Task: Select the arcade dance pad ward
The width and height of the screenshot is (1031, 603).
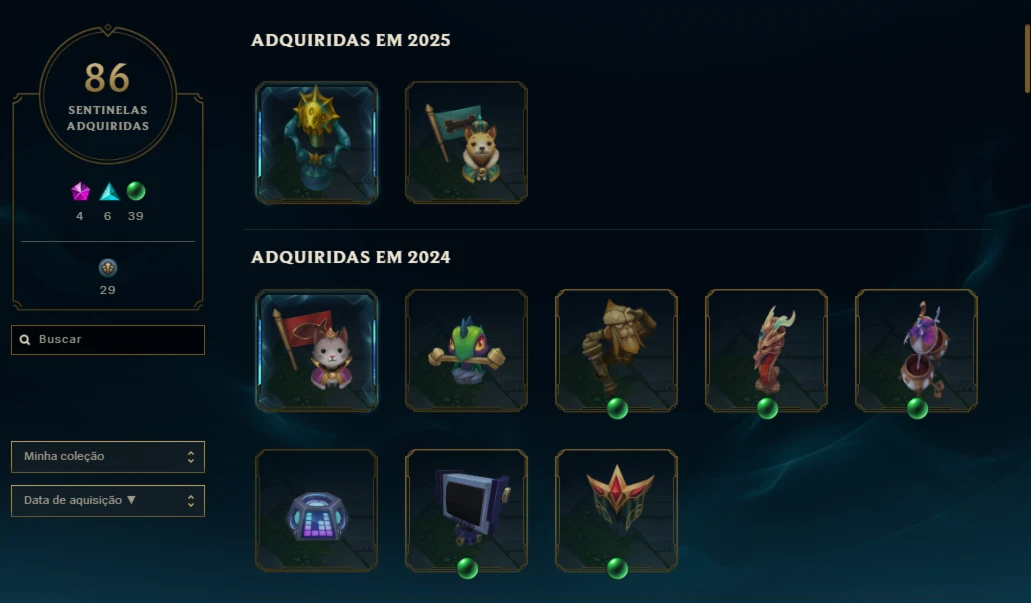Action: tap(316, 511)
